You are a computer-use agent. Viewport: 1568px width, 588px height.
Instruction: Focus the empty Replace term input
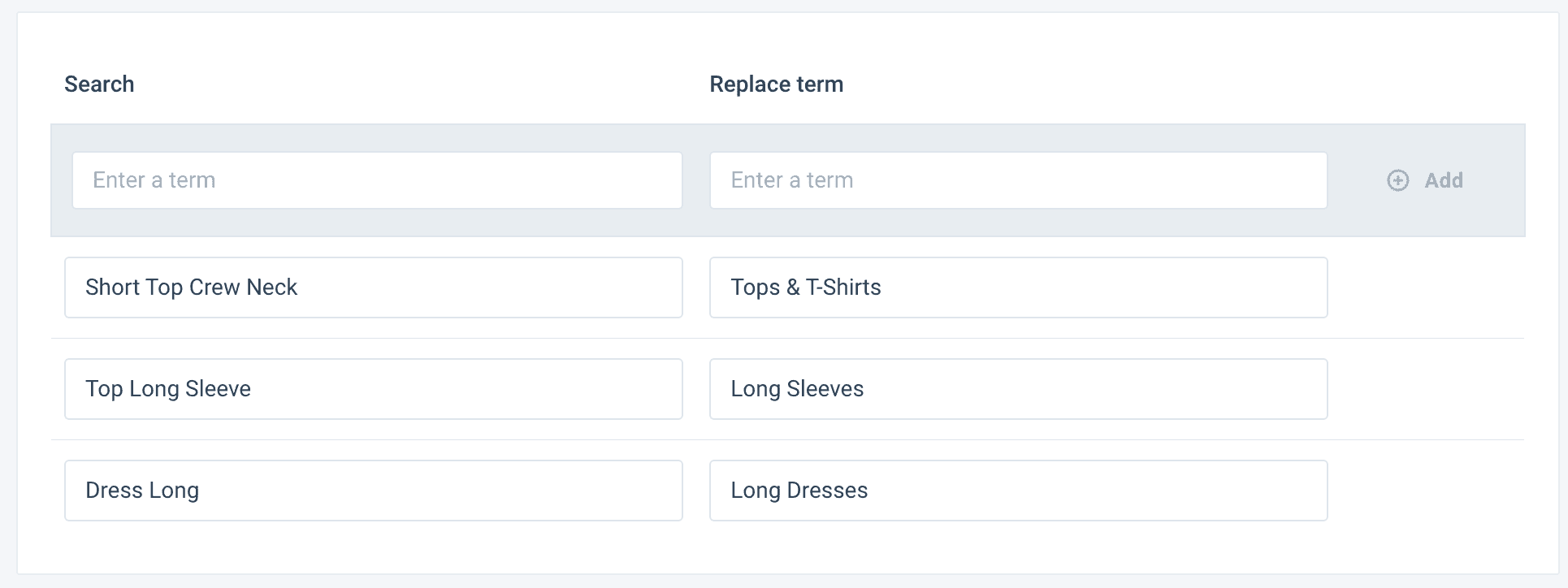[1018, 180]
